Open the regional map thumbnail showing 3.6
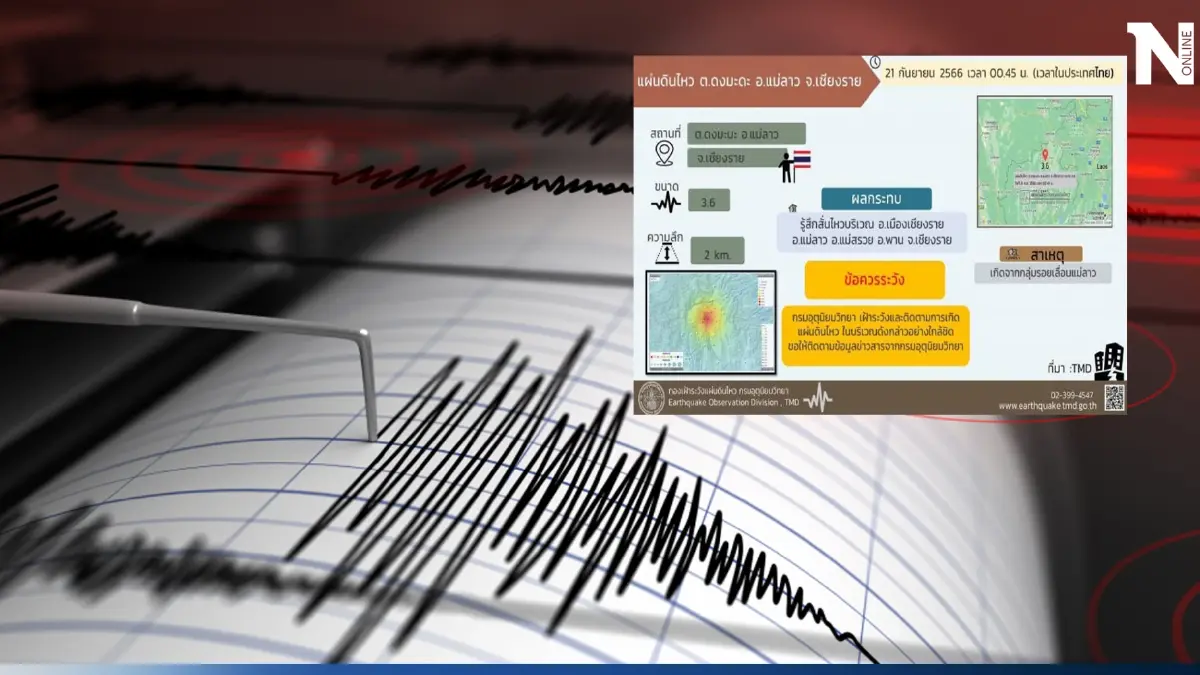The width and height of the screenshot is (1200, 675). tap(1044, 161)
